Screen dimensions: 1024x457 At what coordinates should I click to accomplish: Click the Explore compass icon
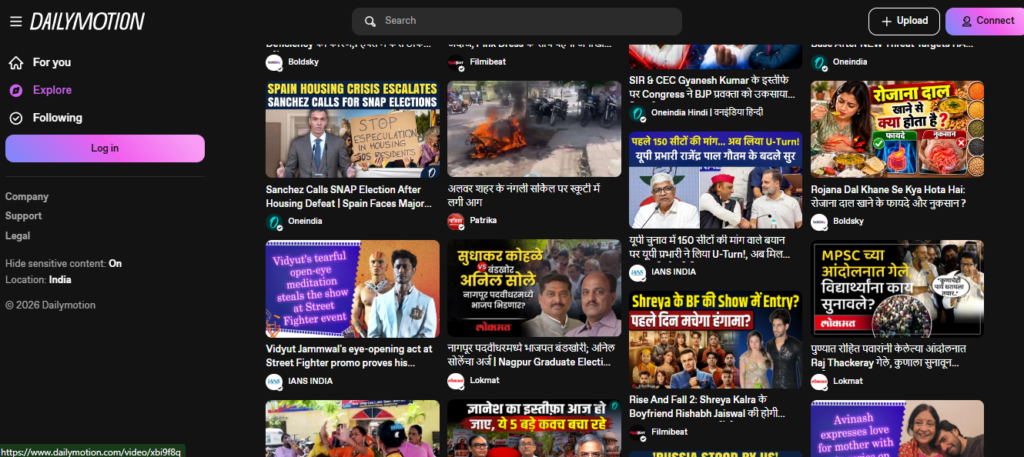(x=16, y=90)
